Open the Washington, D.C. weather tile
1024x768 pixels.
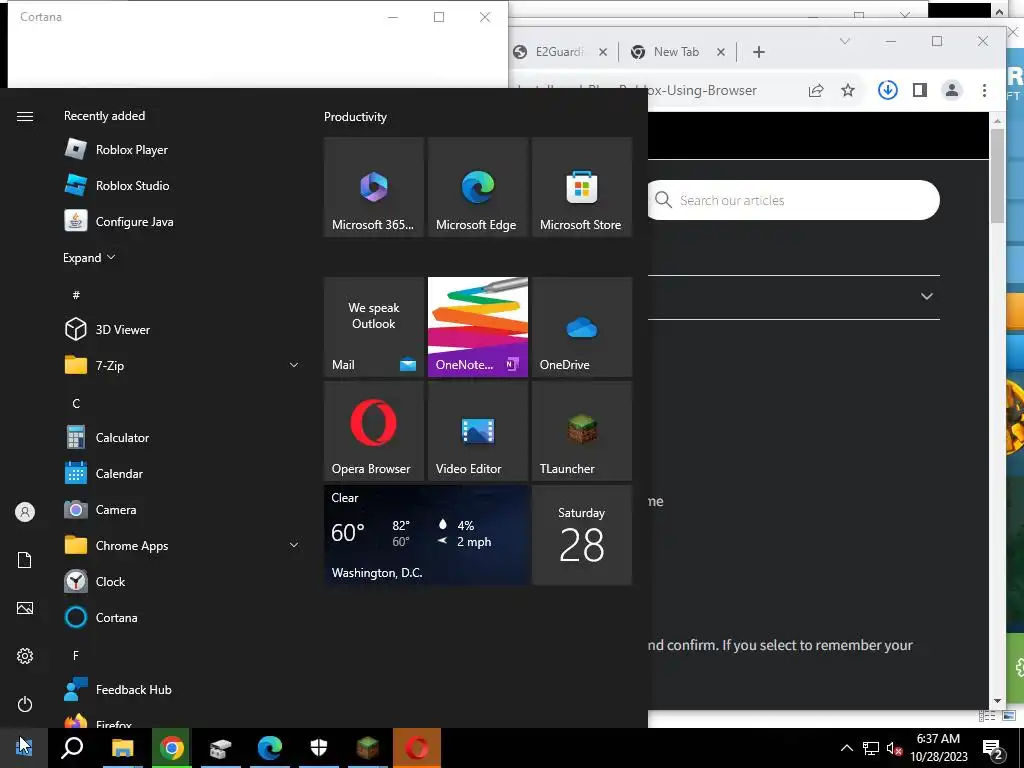pyautogui.click(x=426, y=535)
